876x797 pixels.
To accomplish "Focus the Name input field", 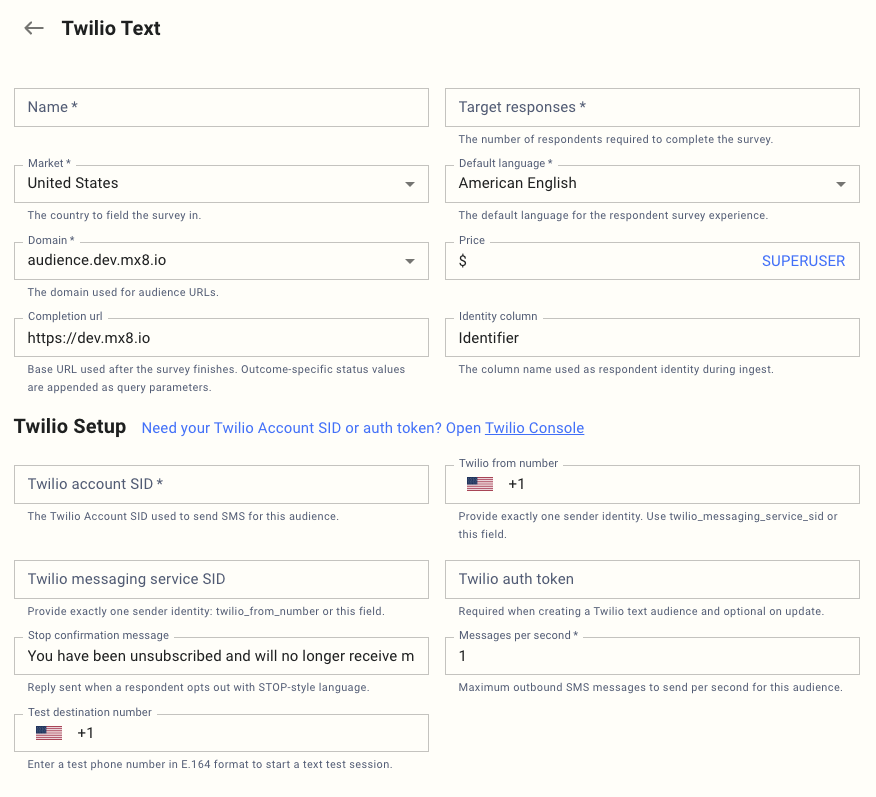I will click(x=221, y=107).
